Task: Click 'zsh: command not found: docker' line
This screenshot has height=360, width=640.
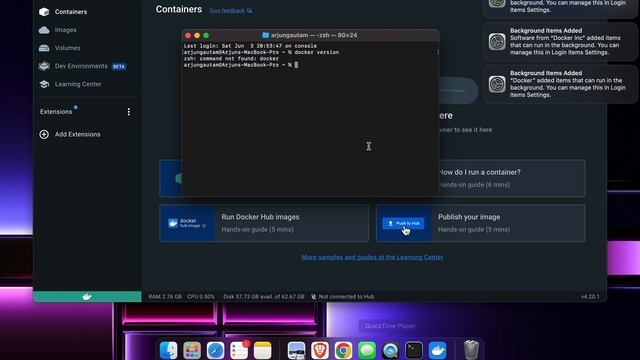Action: coord(231,59)
